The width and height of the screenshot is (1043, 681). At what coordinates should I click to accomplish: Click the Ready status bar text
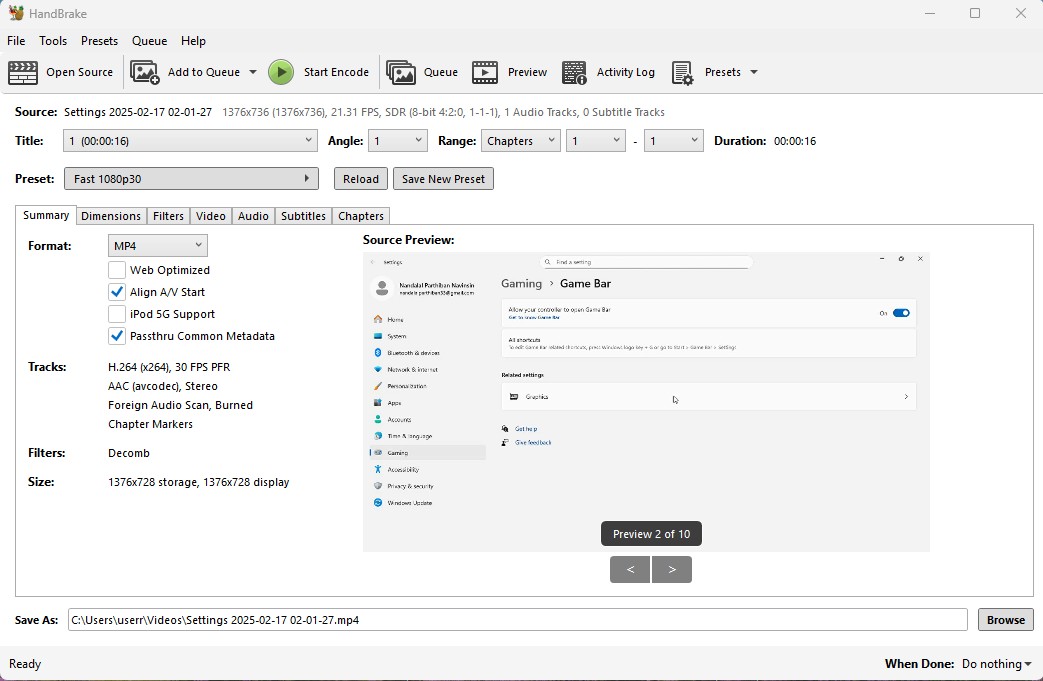pyautogui.click(x=25, y=664)
